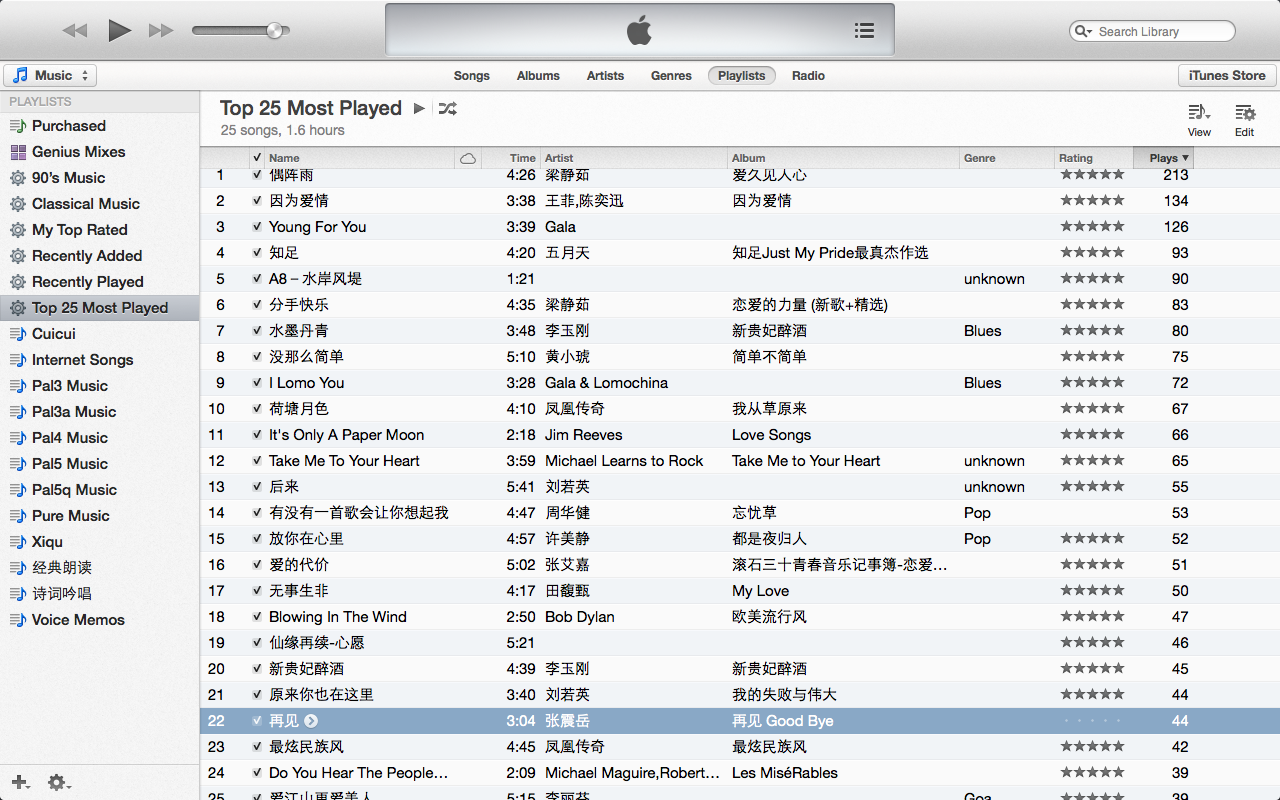Switch to the Albums tab
Screen dimensions: 1280x800
click(x=538, y=75)
